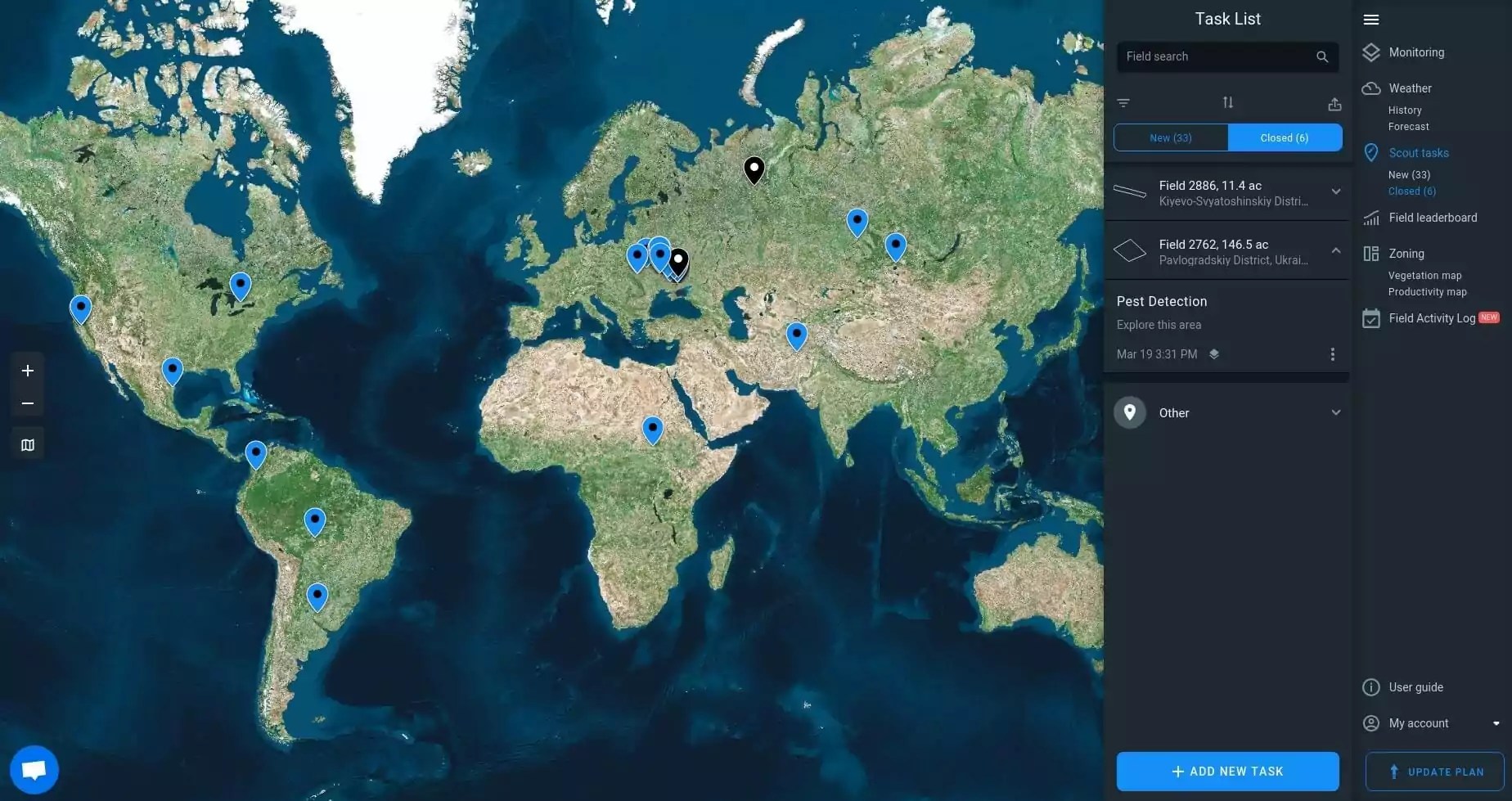Viewport: 1512px width, 801px height.
Task: Open the Field leaderboard link
Action: [1433, 218]
